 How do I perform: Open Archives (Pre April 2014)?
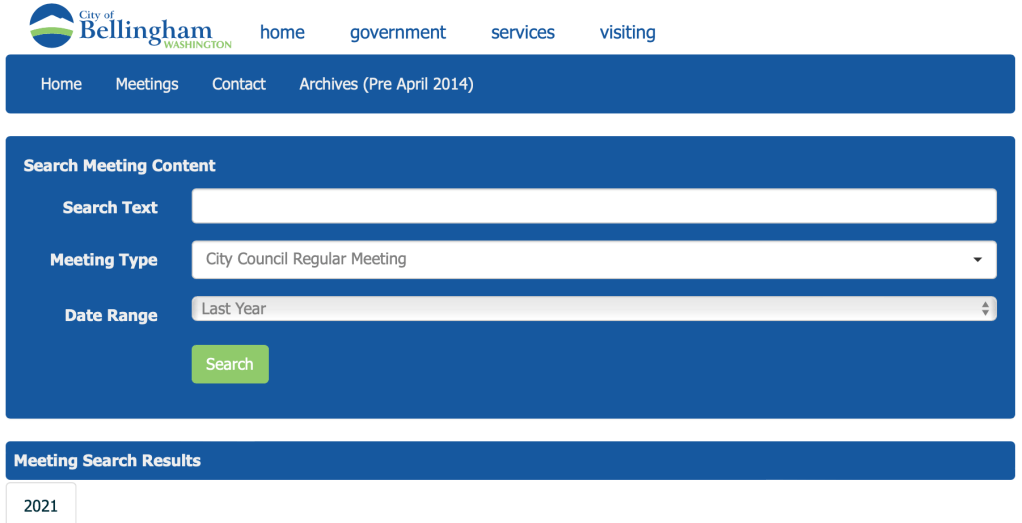pyautogui.click(x=386, y=84)
